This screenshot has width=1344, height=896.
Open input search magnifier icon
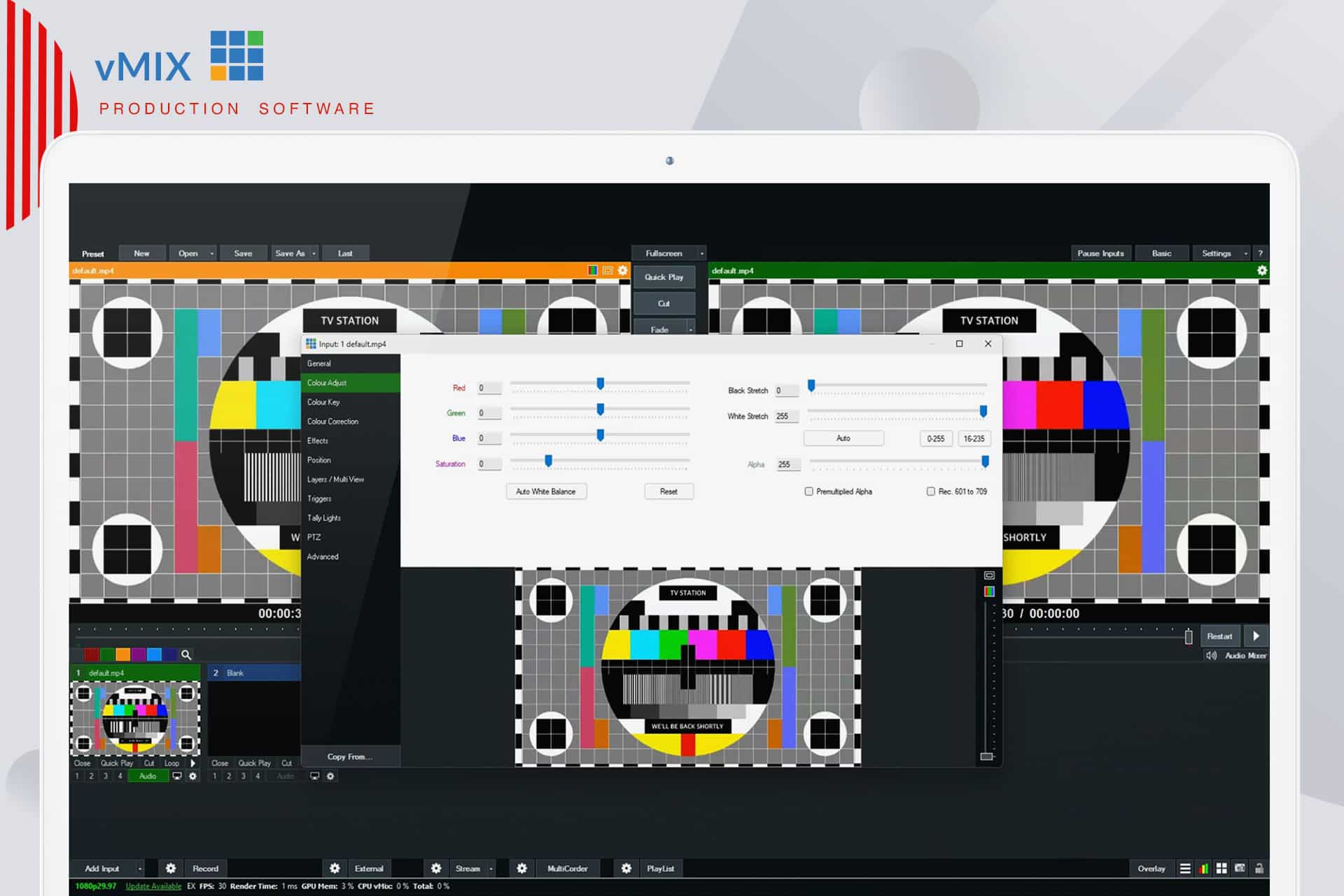(186, 654)
